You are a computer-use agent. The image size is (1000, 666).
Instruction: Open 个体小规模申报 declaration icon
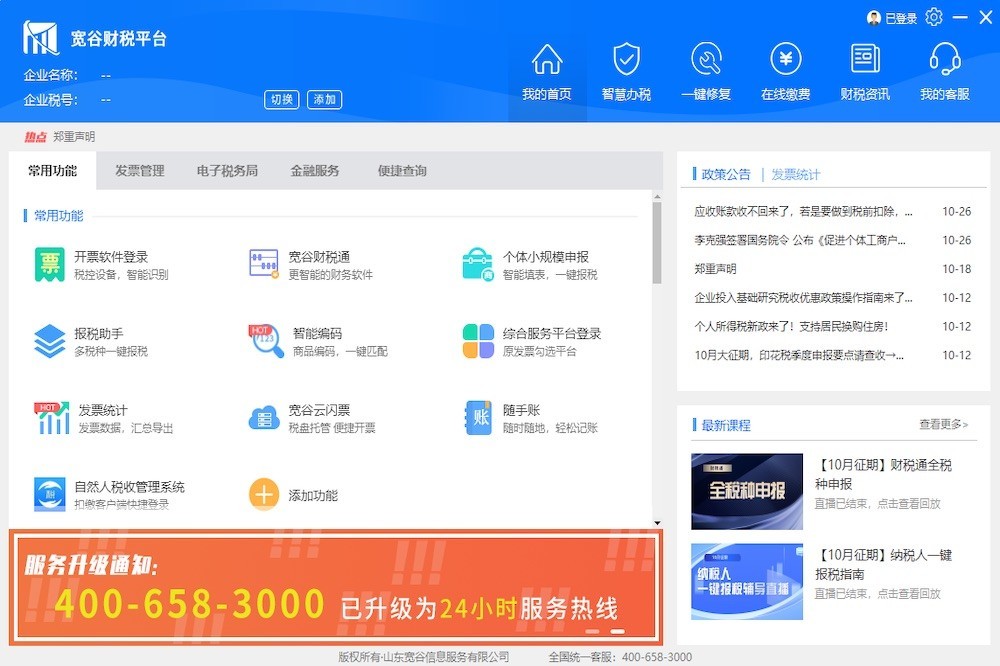coord(477,264)
